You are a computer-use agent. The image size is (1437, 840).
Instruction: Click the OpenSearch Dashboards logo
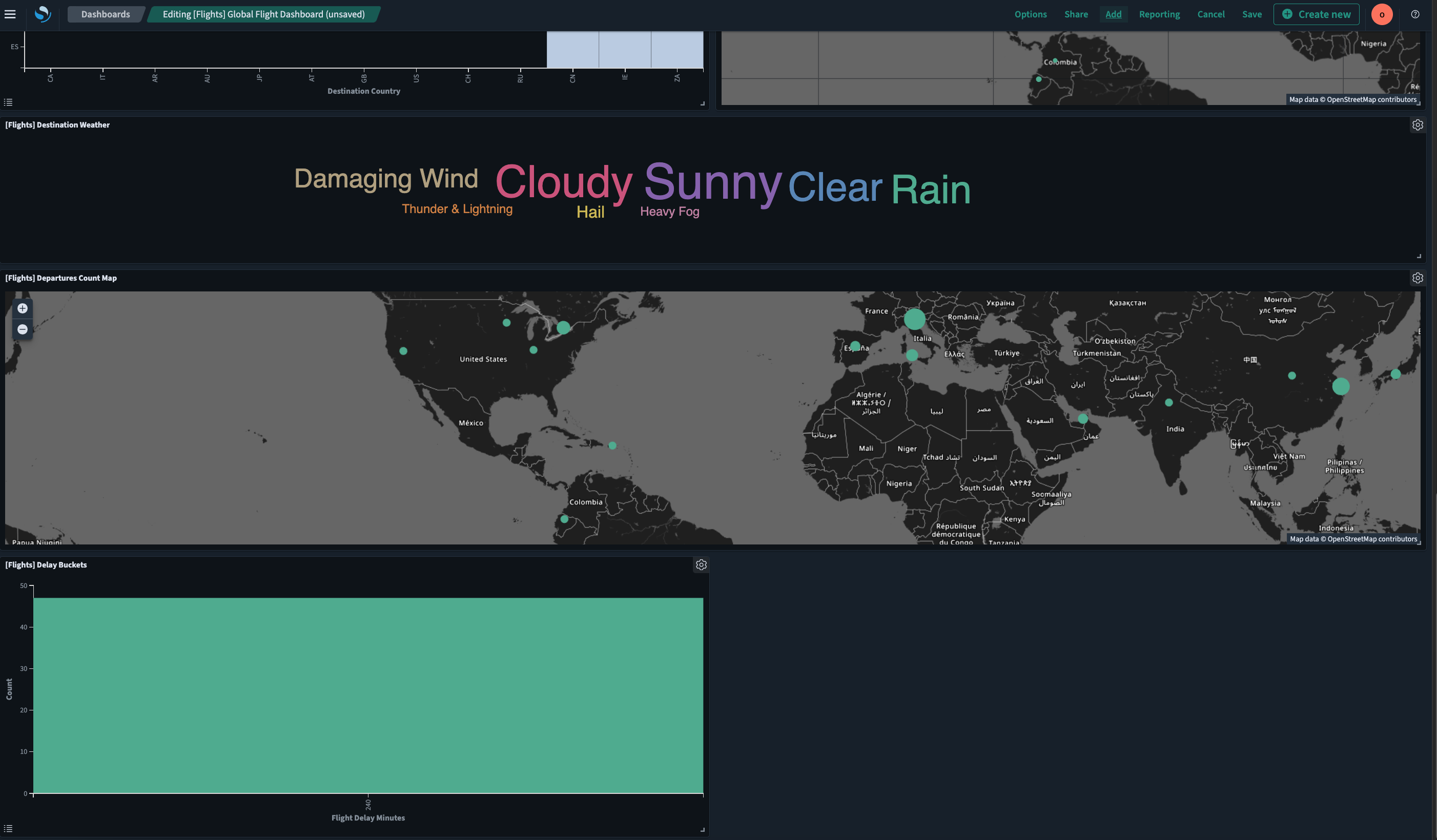42,14
